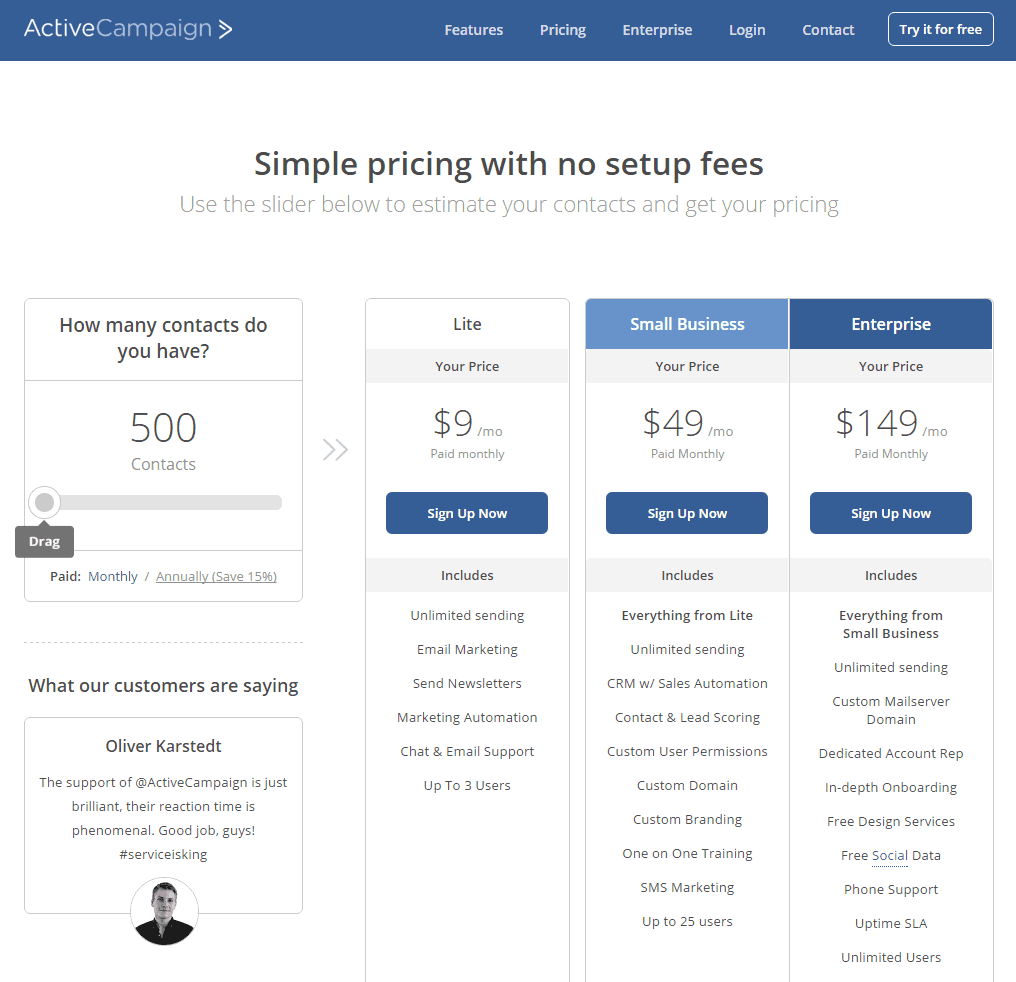
Task: Select Monthly payment option
Action: point(113,577)
